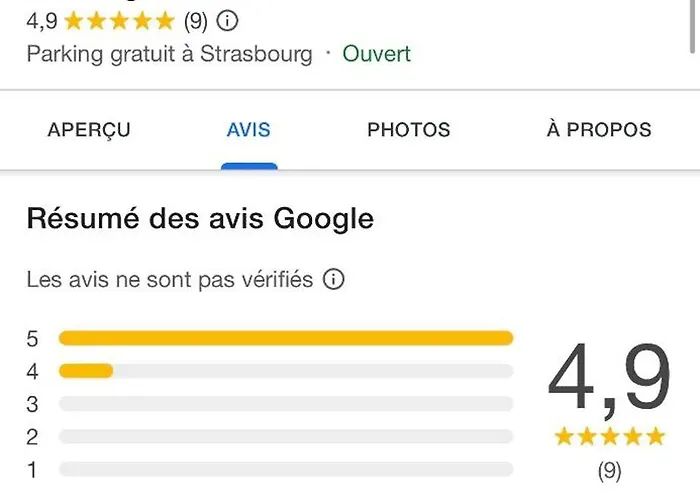Image resolution: width=700 pixels, height=500 pixels.
Task: Click the star rating row at the top
Action: click(119, 20)
